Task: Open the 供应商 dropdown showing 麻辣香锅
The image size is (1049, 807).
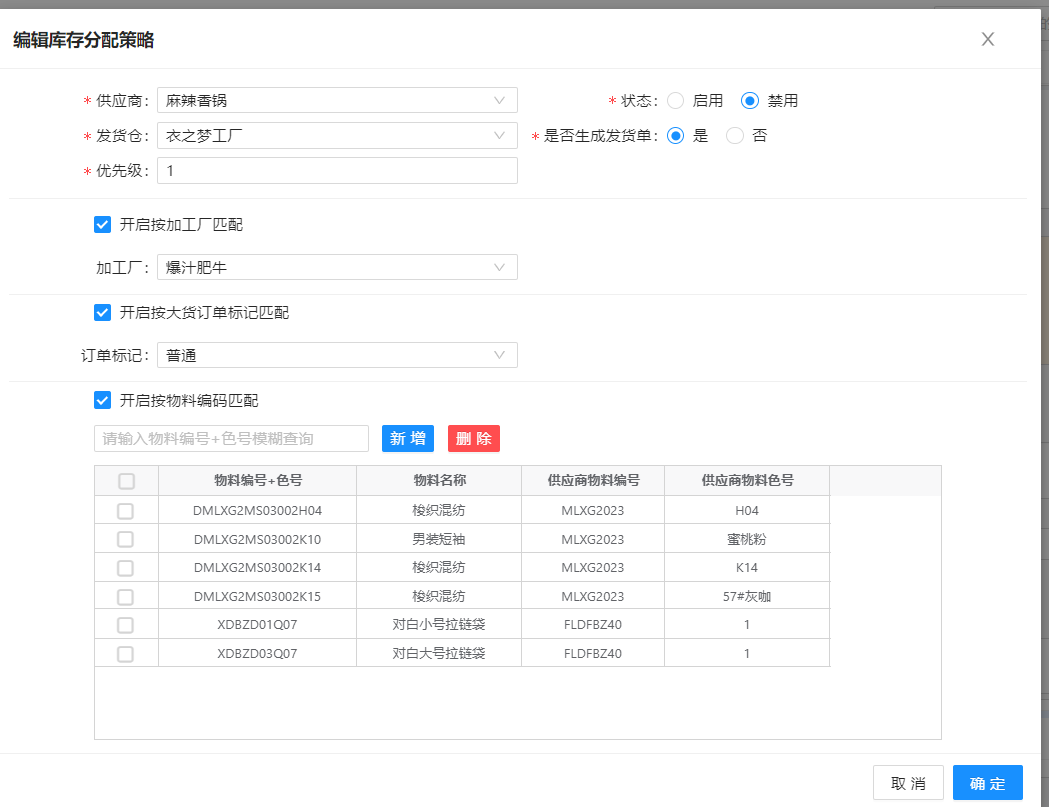Action: [337, 100]
